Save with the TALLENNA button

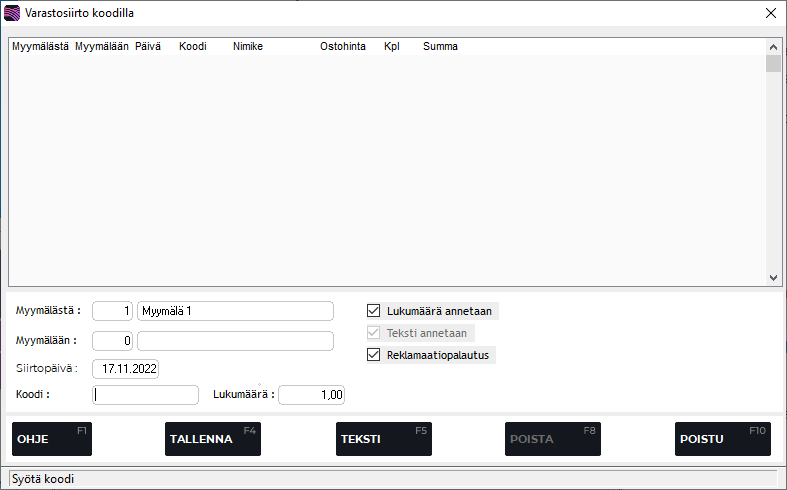click(212, 439)
